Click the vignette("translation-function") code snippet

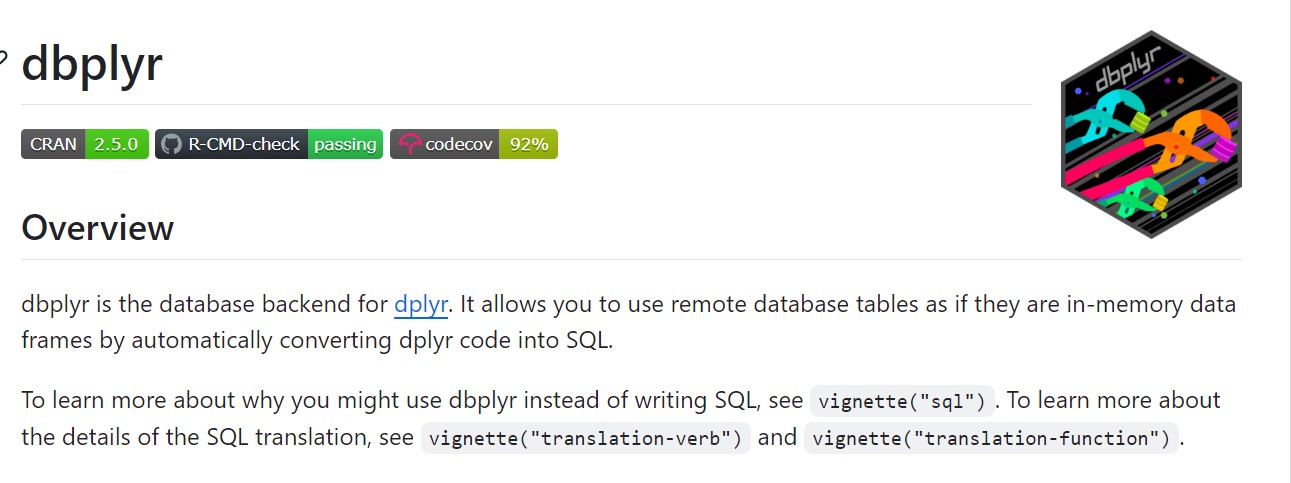(x=993, y=439)
